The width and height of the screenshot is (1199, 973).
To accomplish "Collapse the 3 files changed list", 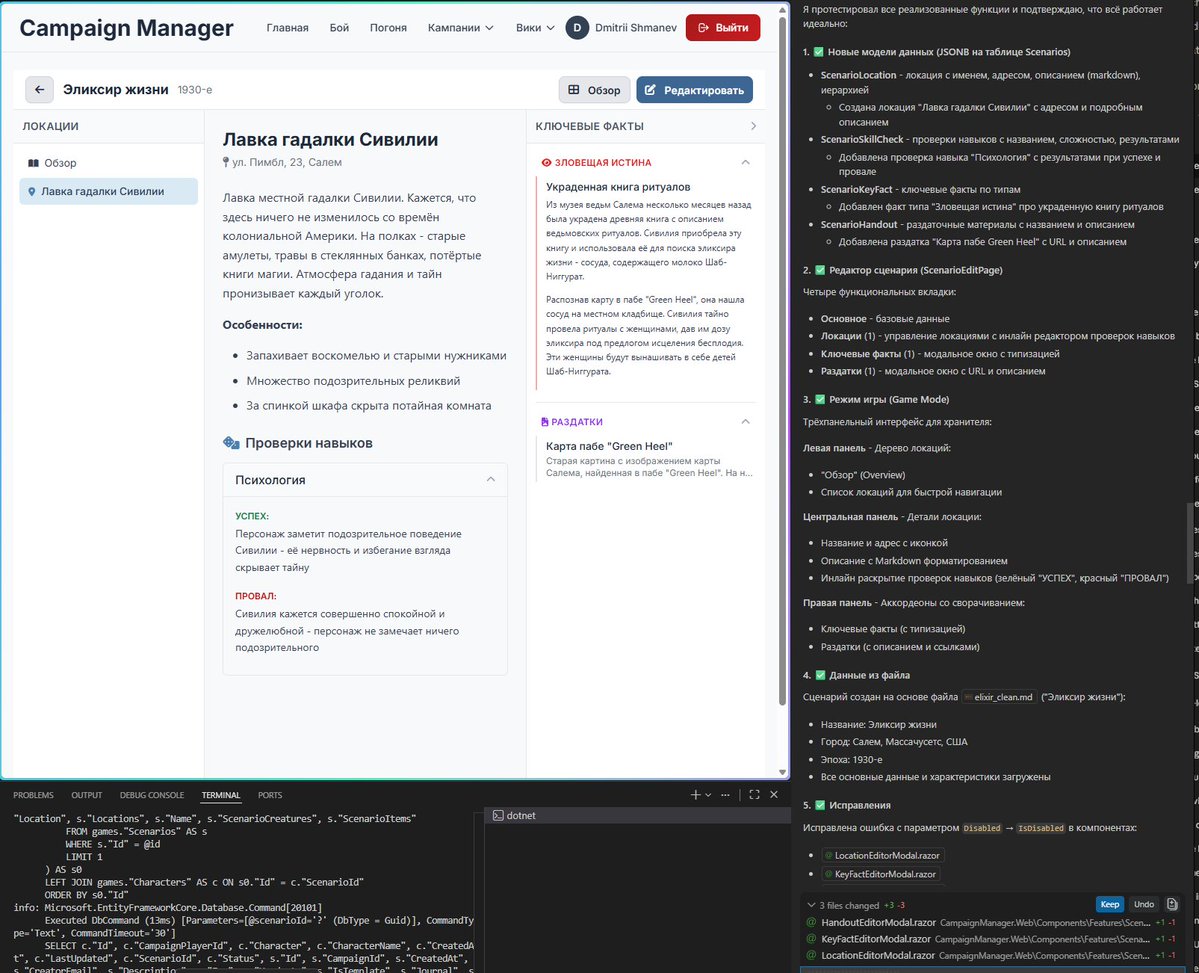I will click(x=811, y=905).
